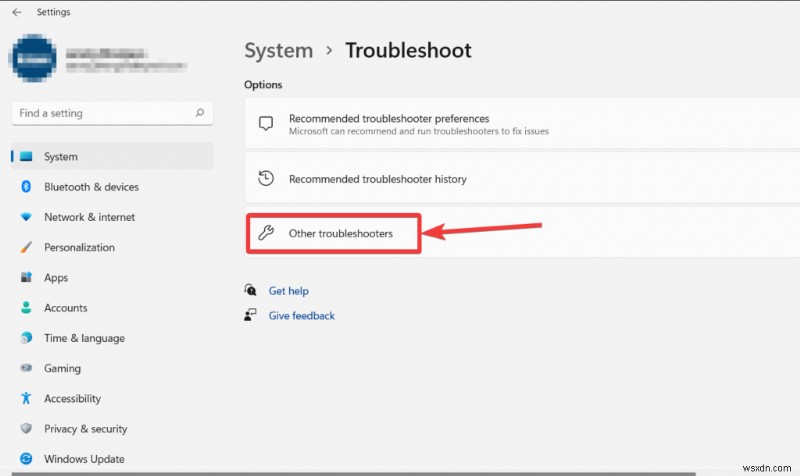Click the Settings window title text
Viewport: 800px width, 476px height.
54,12
